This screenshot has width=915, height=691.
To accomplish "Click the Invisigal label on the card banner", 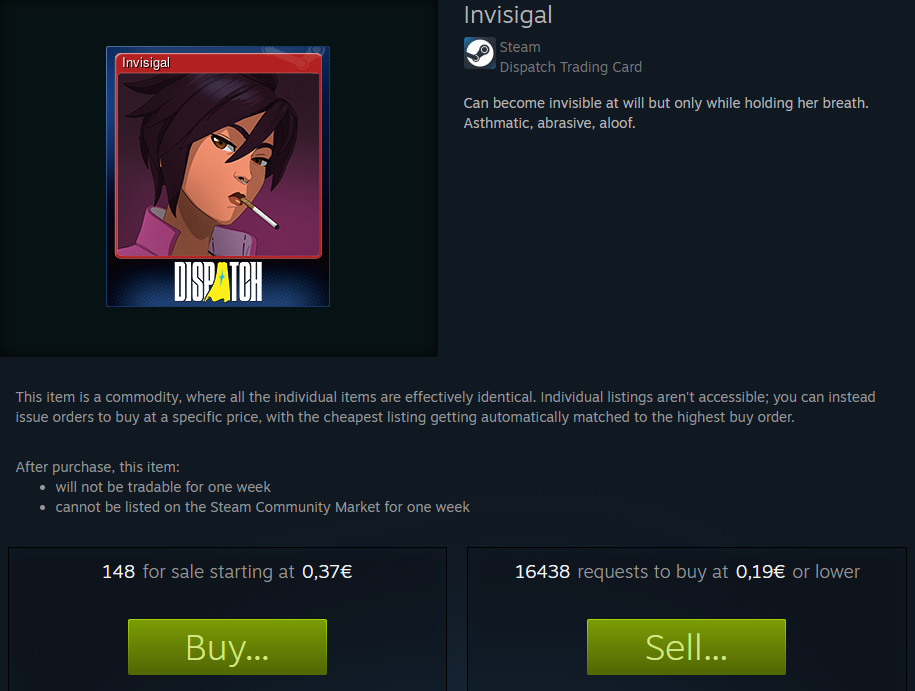I will 146,62.
